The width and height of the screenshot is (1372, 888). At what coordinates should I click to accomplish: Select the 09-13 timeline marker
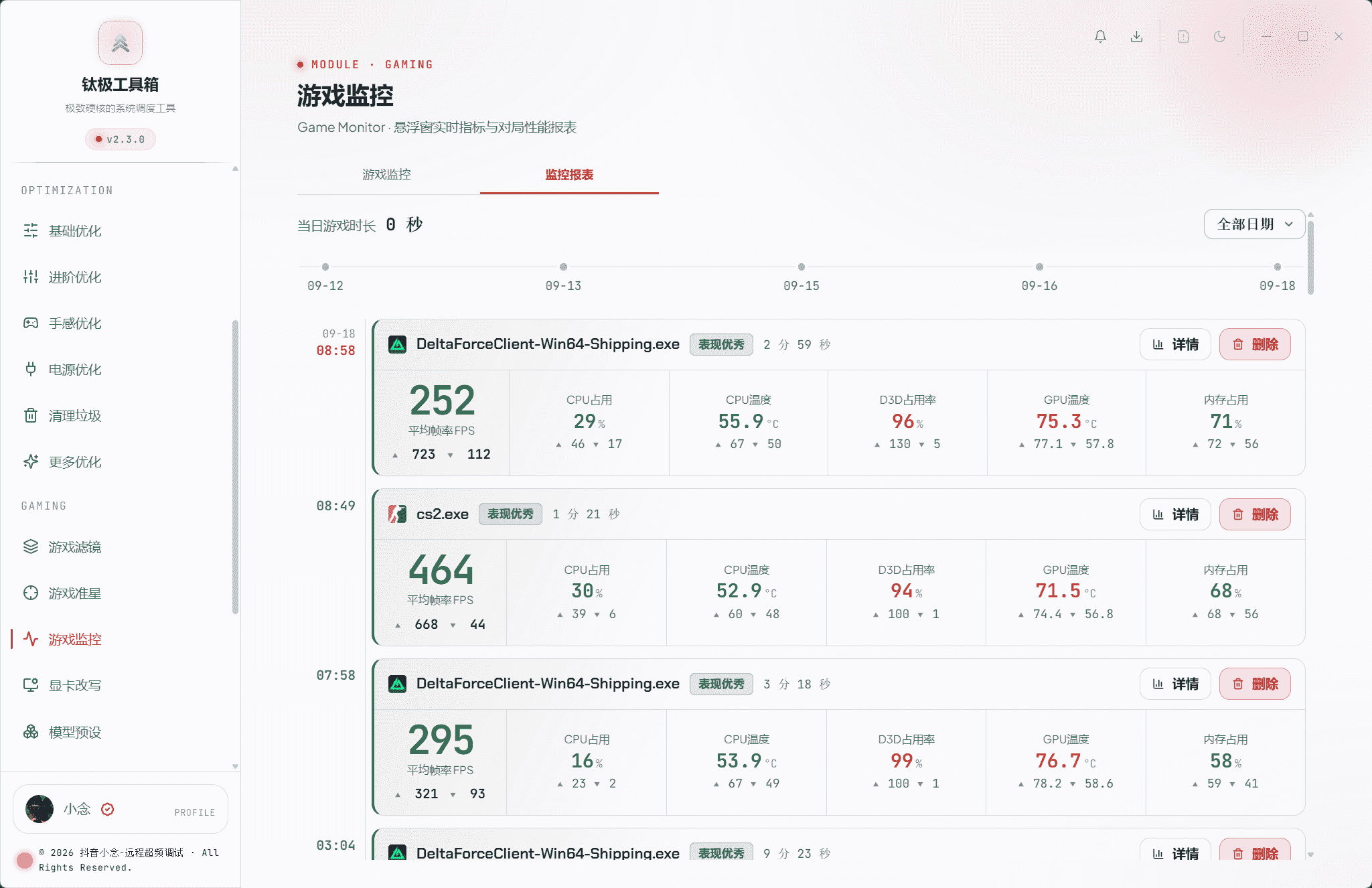pos(563,267)
